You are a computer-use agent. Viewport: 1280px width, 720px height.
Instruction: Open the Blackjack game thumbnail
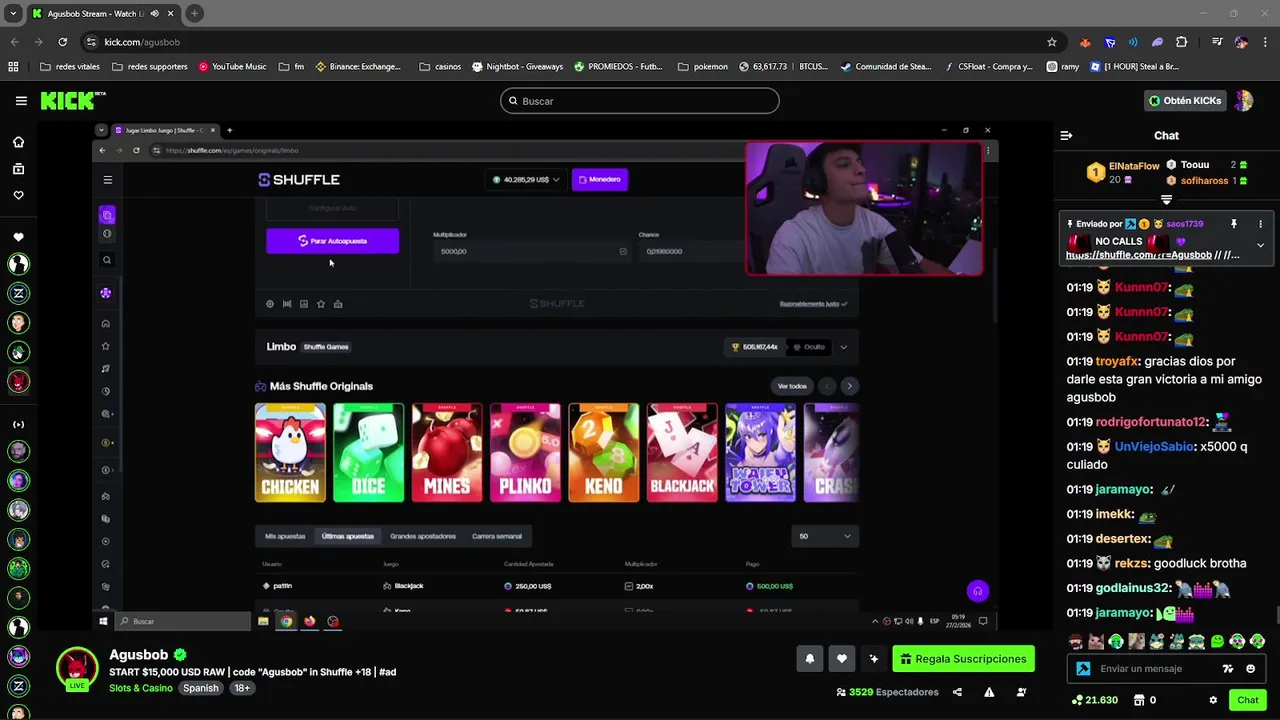coord(682,452)
